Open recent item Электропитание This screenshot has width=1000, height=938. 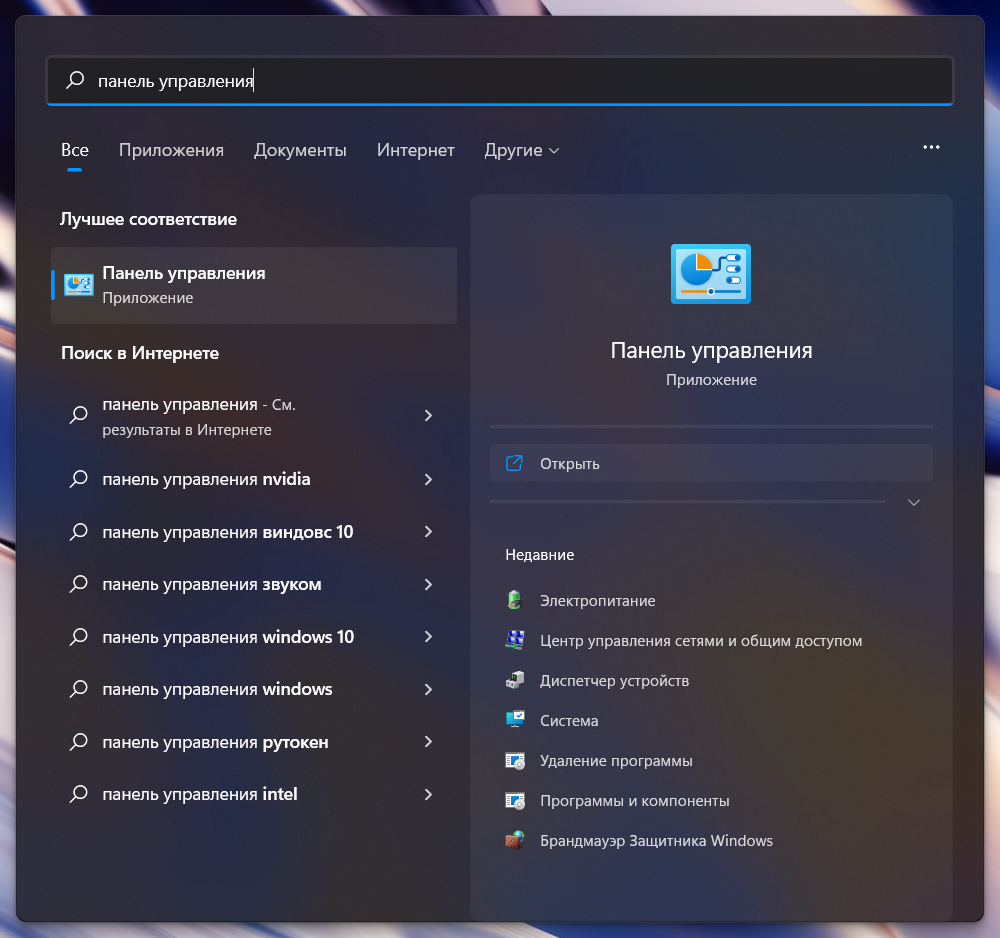(598, 601)
